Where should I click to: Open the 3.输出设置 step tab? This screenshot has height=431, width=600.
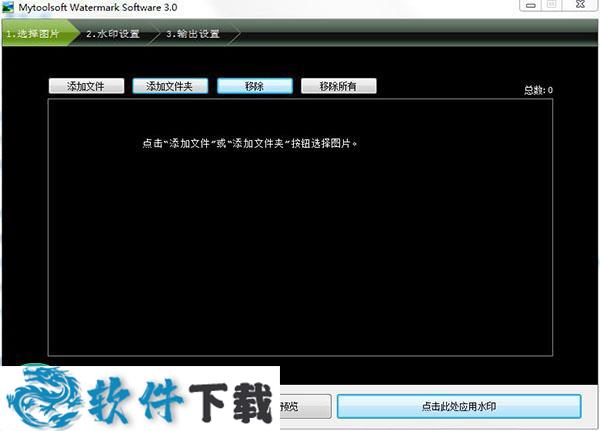pos(193,34)
